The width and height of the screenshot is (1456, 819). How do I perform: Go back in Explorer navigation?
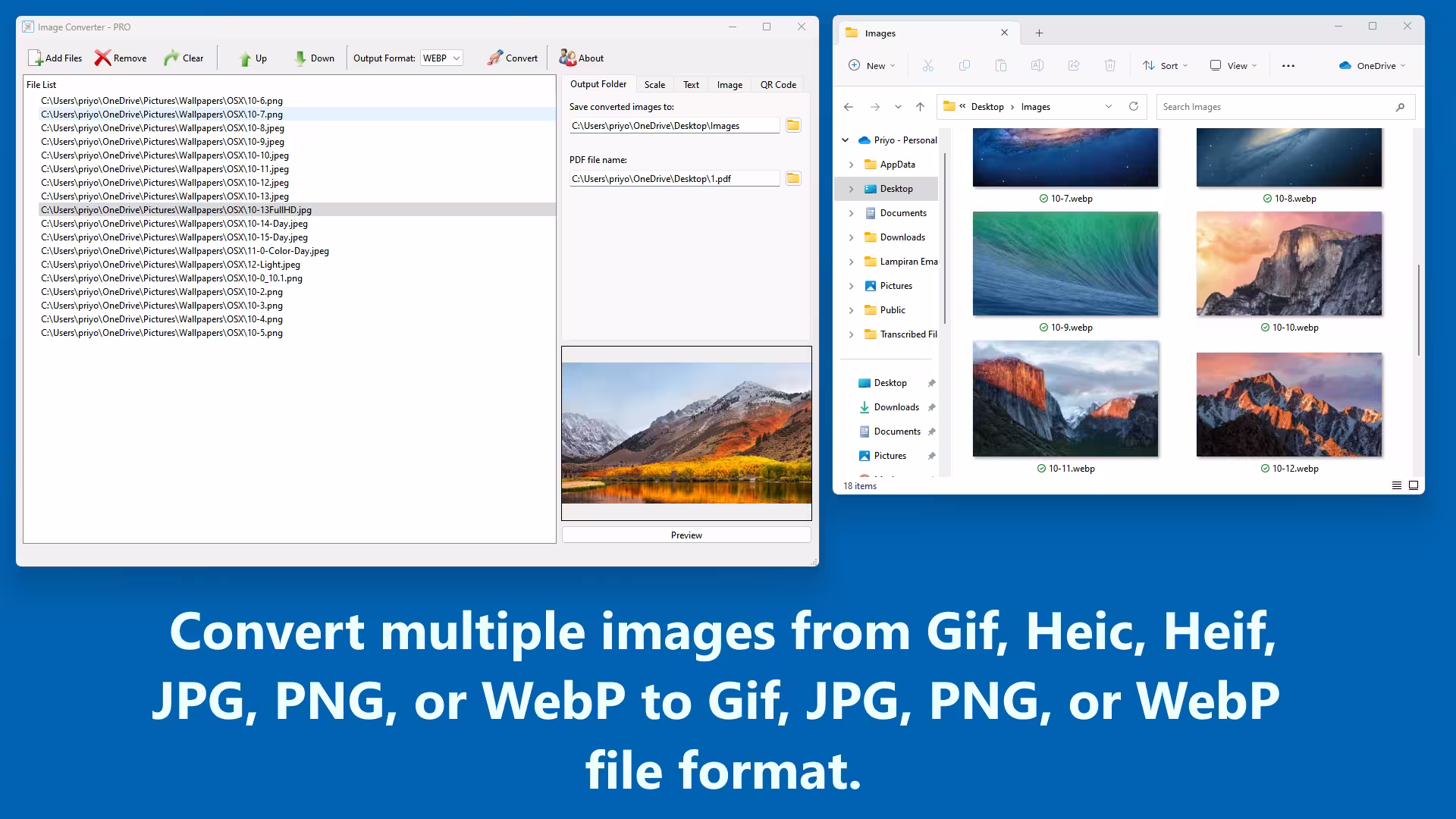[849, 107]
